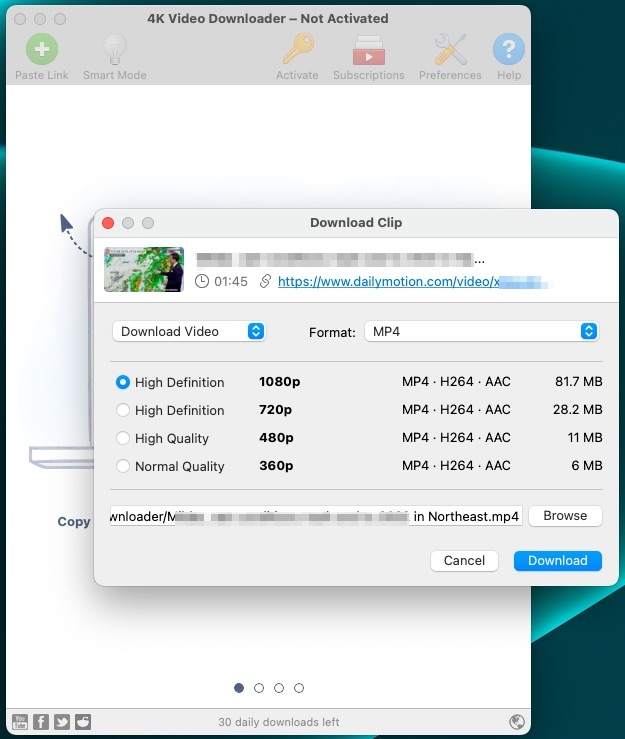
Task: Select High Definition 720p radio button
Action: 123,410
